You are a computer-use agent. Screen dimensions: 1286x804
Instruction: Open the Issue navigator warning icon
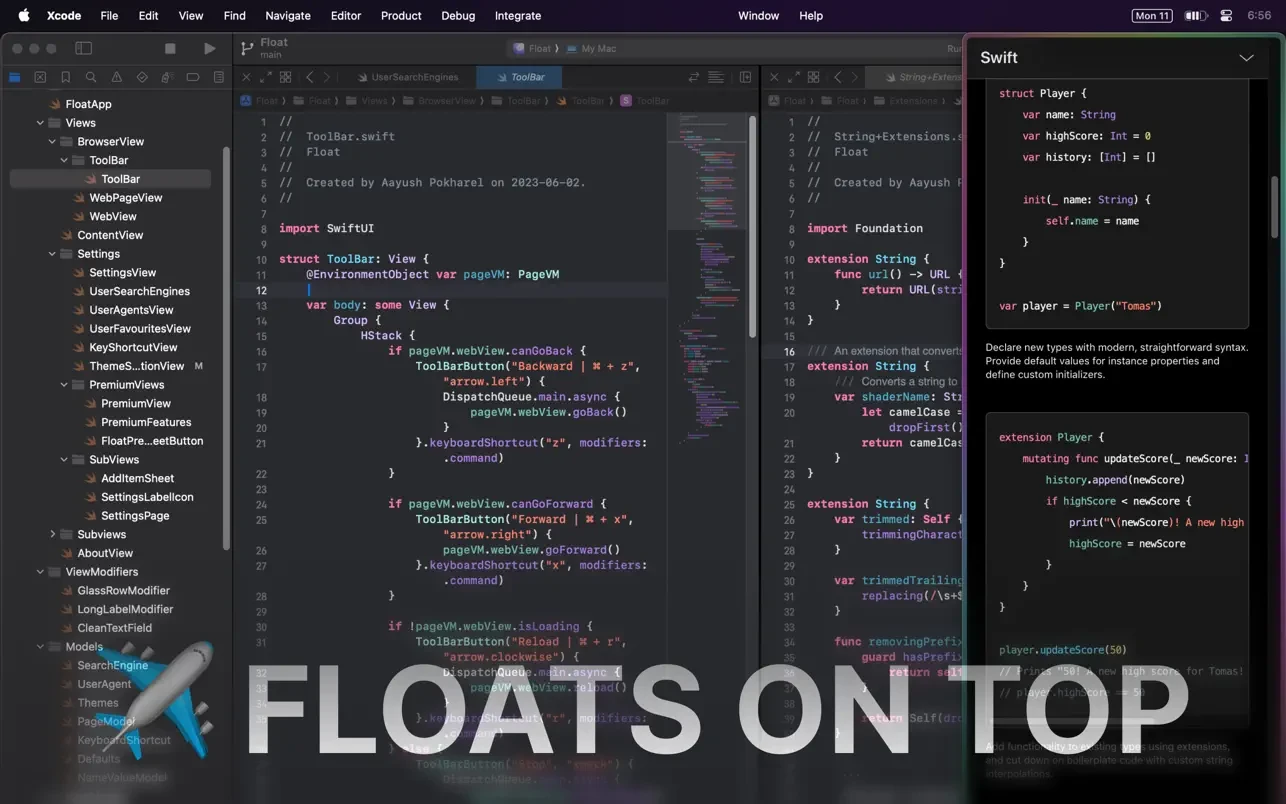(x=116, y=77)
